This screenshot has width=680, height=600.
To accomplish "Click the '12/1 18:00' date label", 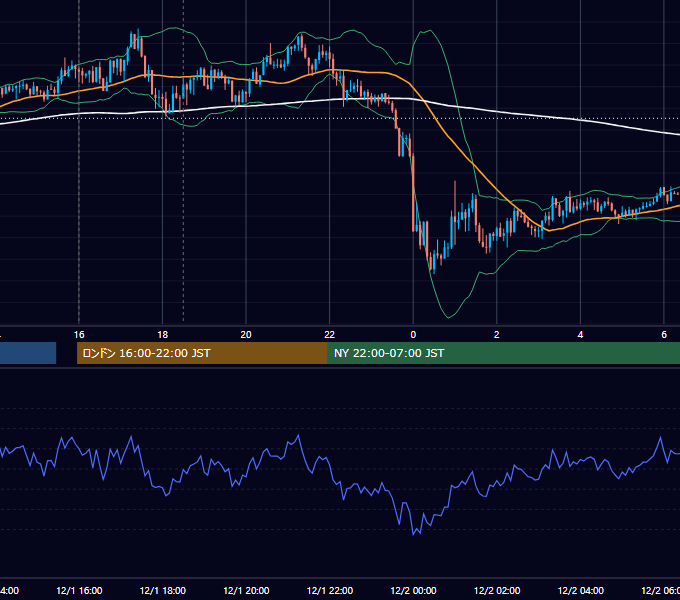I will (163, 591).
